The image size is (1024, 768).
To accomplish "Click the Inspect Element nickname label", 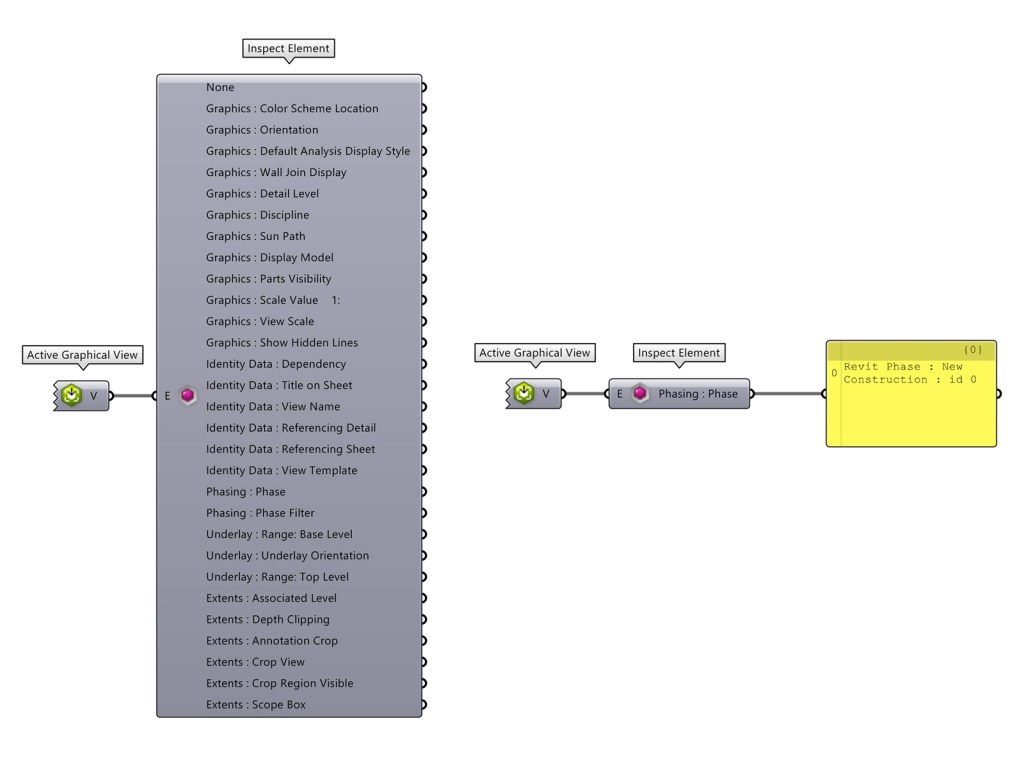I will click(288, 47).
